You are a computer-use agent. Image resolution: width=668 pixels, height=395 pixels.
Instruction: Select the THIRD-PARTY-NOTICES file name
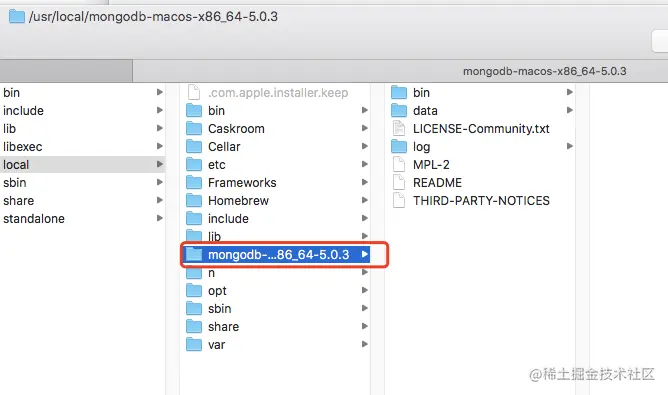click(481, 201)
